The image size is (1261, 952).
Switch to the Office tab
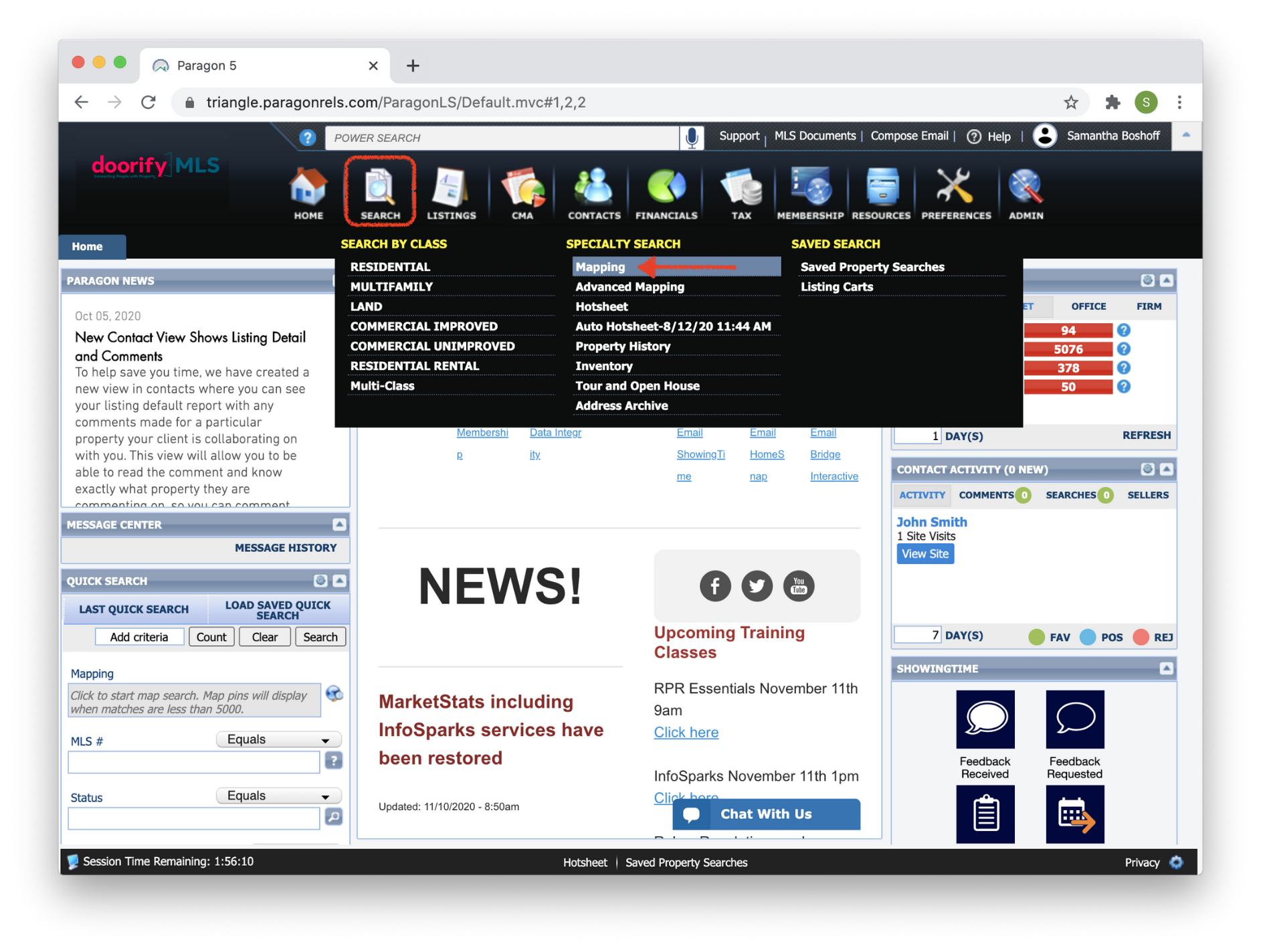(x=1088, y=306)
